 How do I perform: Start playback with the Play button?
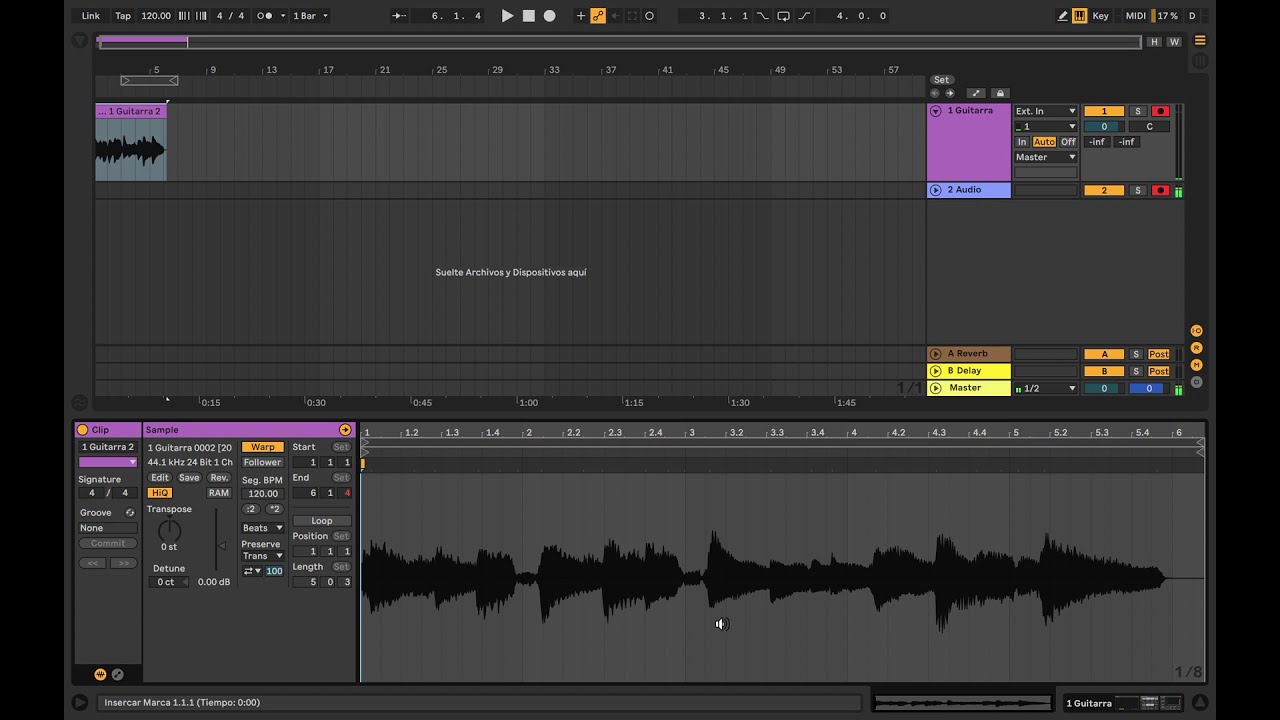(507, 16)
